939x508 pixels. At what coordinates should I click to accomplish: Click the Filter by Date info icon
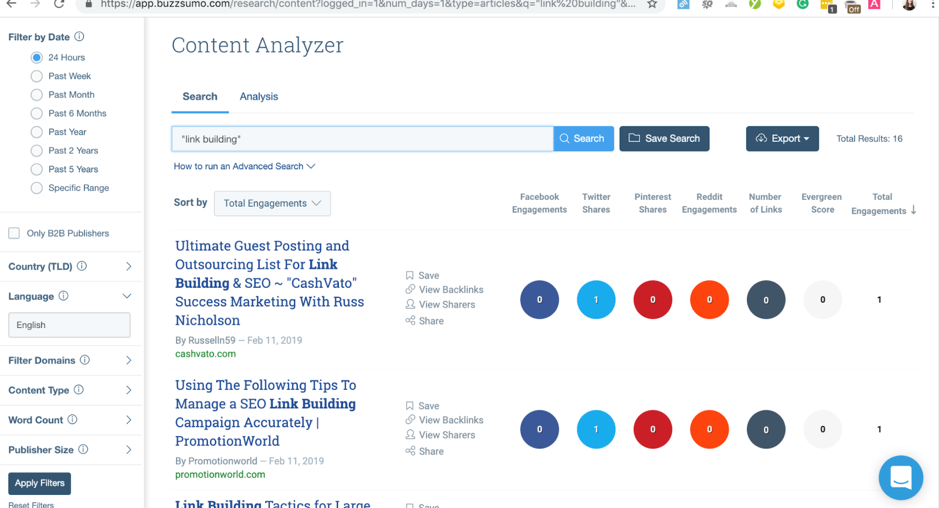[x=79, y=37]
